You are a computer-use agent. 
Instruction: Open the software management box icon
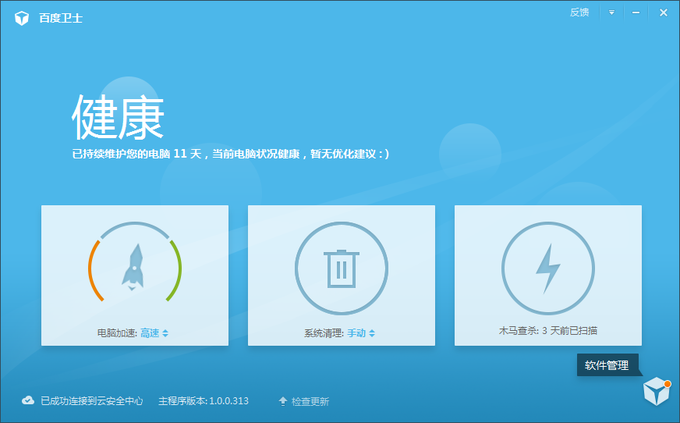click(655, 392)
